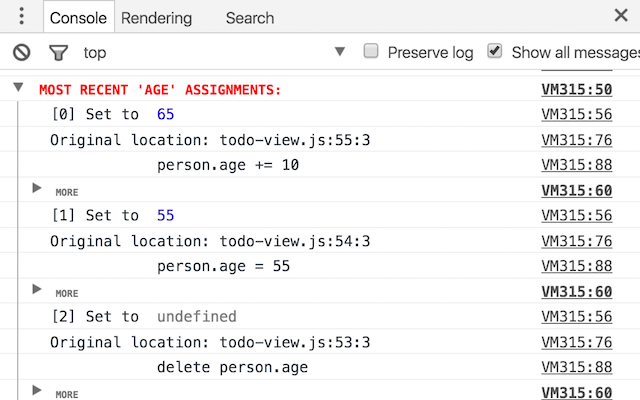
Task: Switch to the Console tab
Action: (x=78, y=18)
